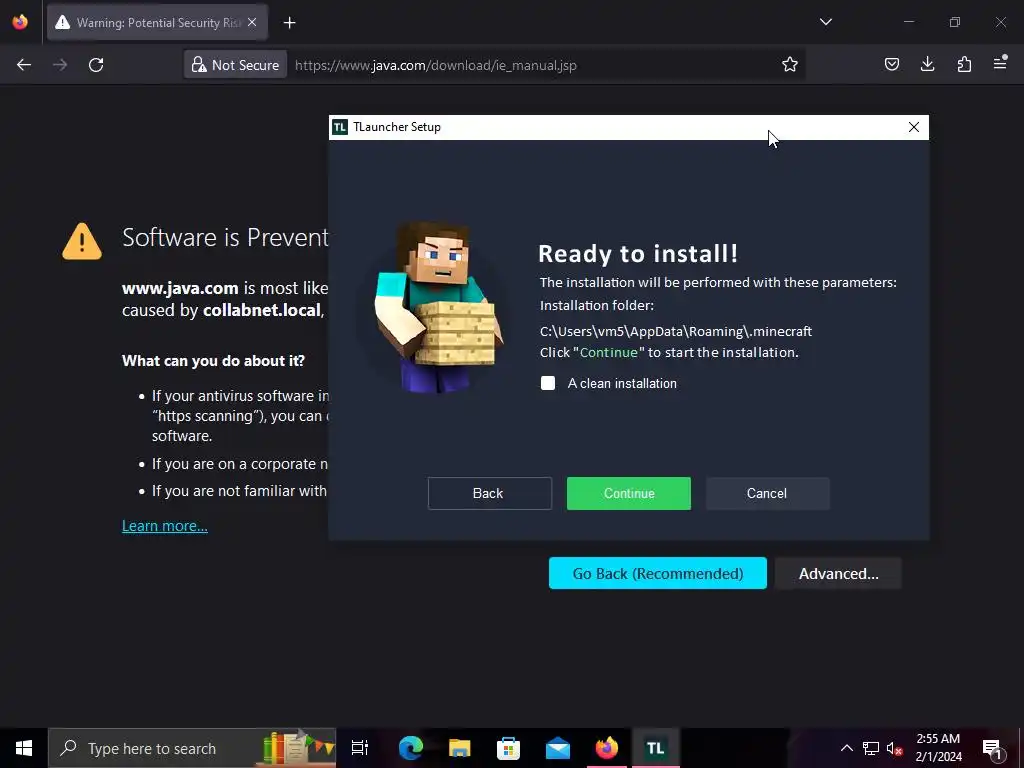Click the Firefox logo in the title bar
Screen dimensions: 1024x768
20,22
